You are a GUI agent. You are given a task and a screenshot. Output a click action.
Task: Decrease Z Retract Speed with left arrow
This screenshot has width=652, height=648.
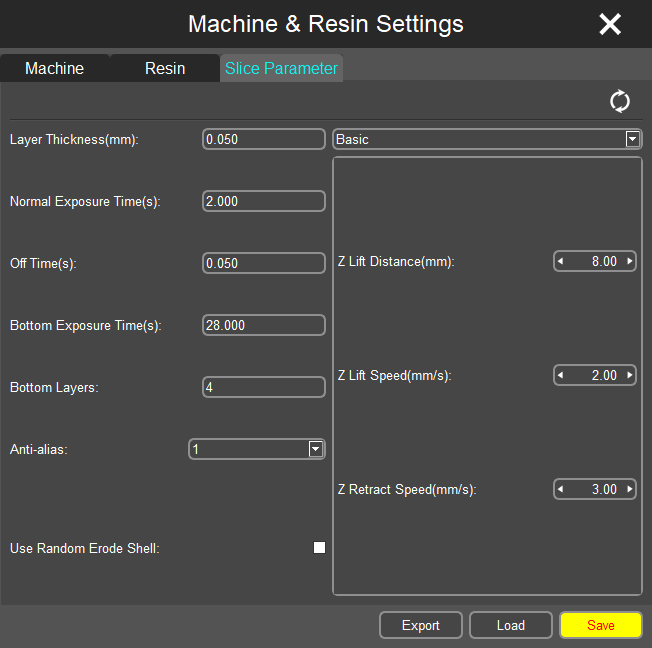561,489
